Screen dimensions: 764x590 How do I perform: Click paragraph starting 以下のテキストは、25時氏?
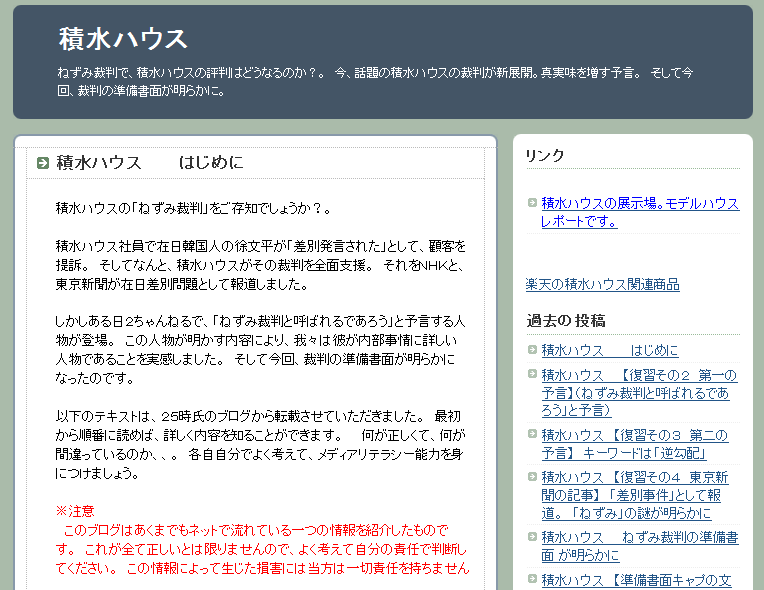pyautogui.click(x=260, y=444)
